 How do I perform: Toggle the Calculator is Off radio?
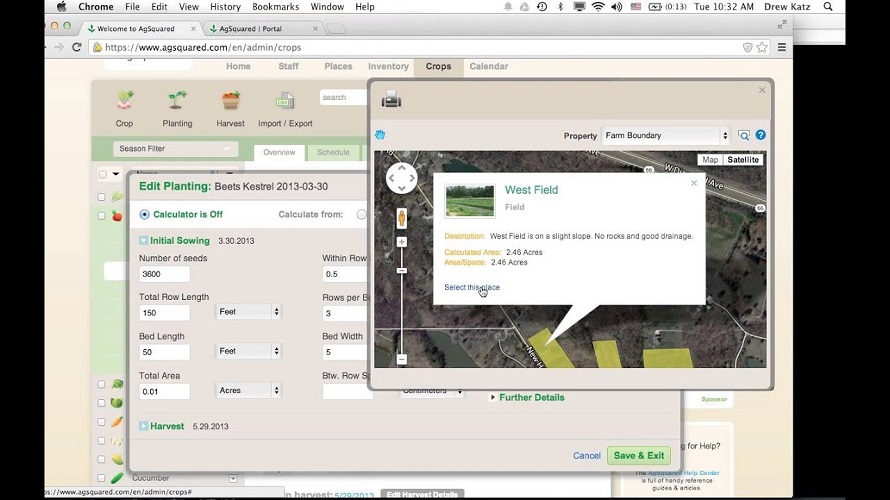coord(144,214)
